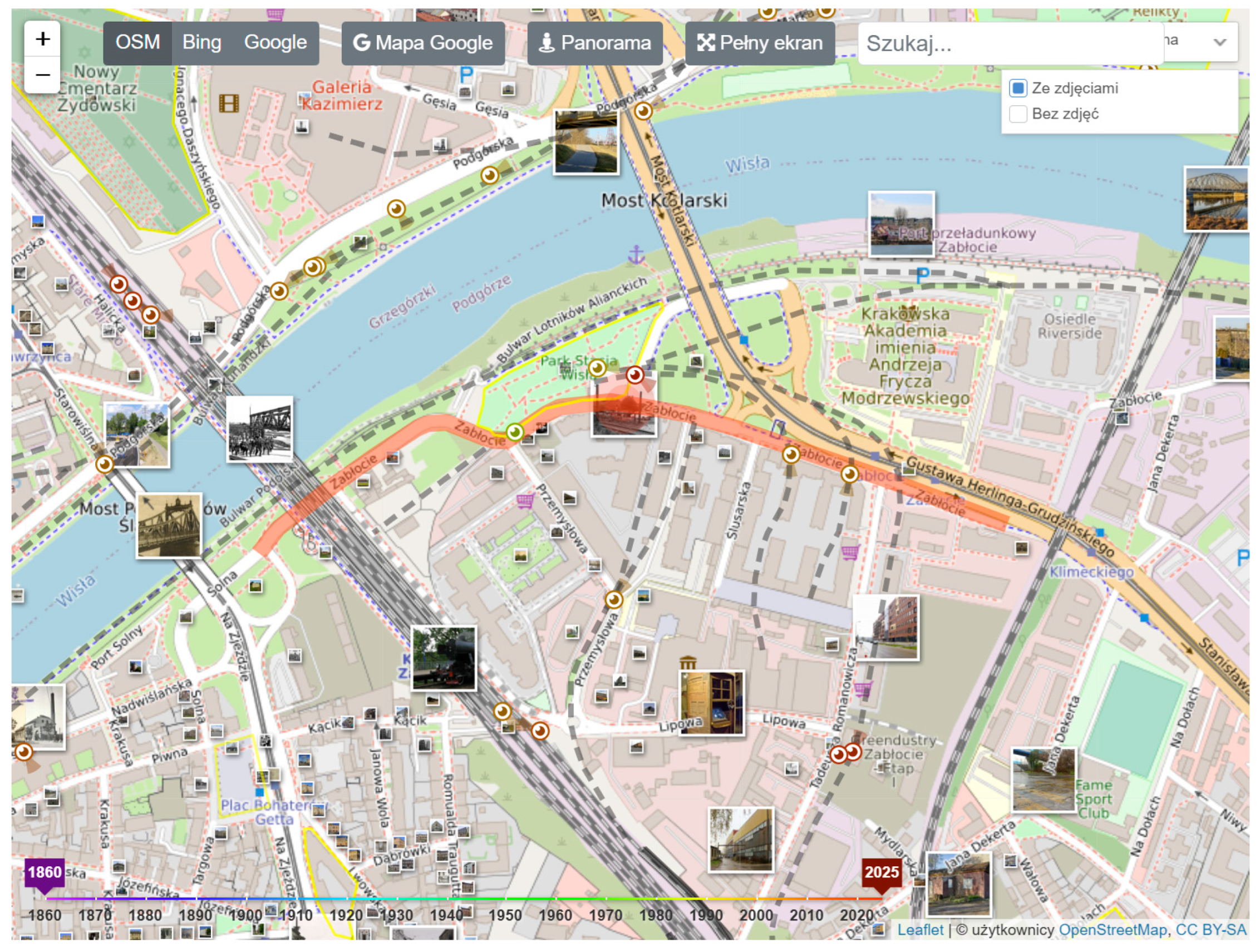Switch map layer to Bing
The width and height of the screenshot is (1260, 952).
point(201,43)
